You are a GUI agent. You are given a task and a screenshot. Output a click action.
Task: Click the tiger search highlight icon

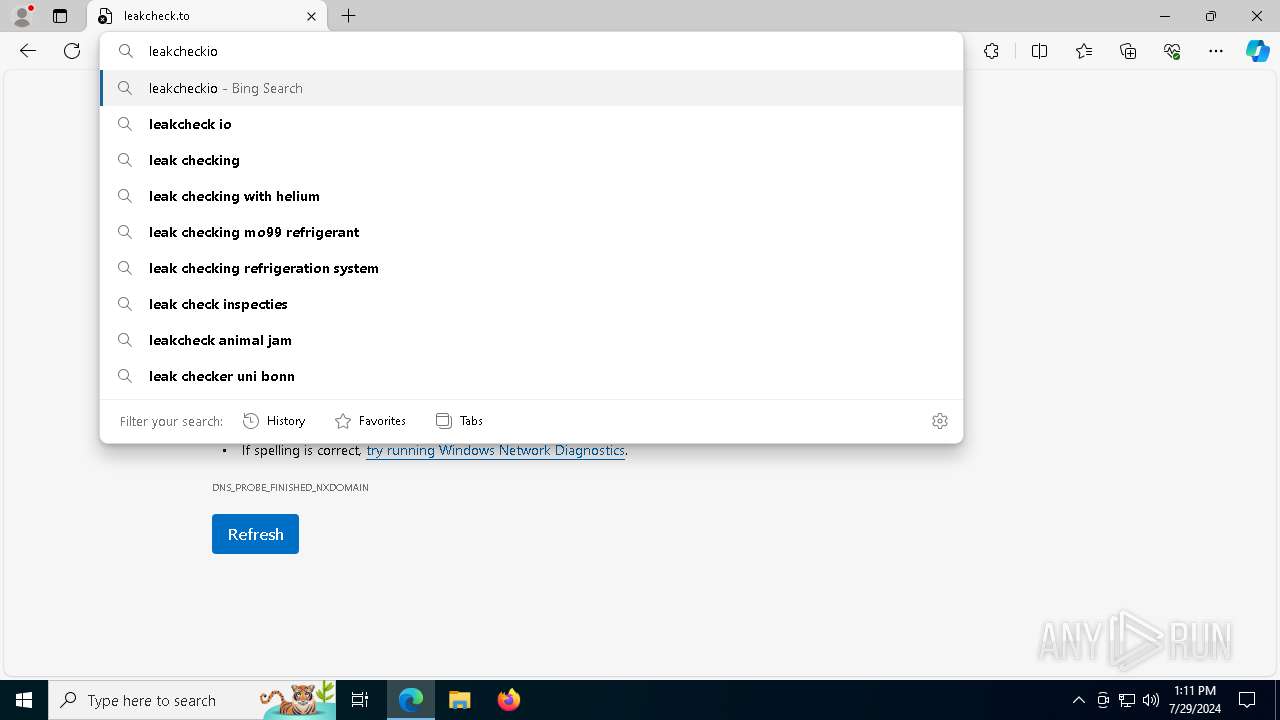tap(298, 700)
